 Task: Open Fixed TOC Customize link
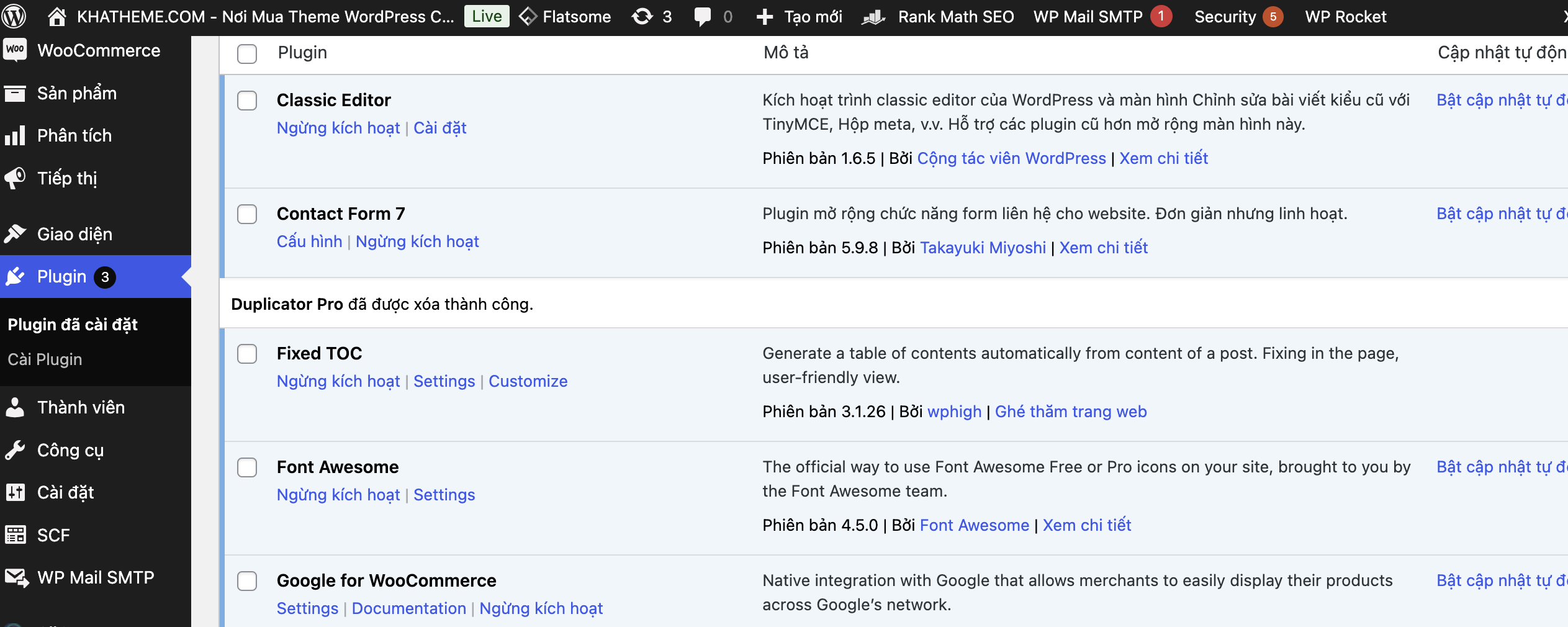(x=528, y=381)
